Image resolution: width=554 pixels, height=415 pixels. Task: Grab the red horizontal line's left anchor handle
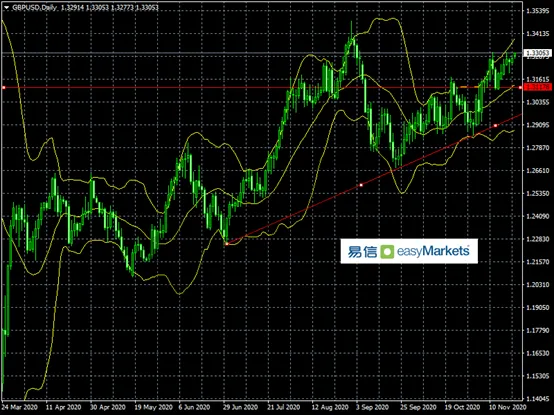coord(4,87)
